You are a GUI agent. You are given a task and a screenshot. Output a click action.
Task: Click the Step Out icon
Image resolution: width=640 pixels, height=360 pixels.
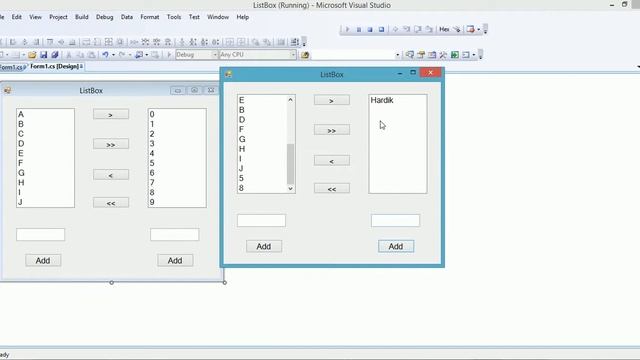(x=429, y=29)
